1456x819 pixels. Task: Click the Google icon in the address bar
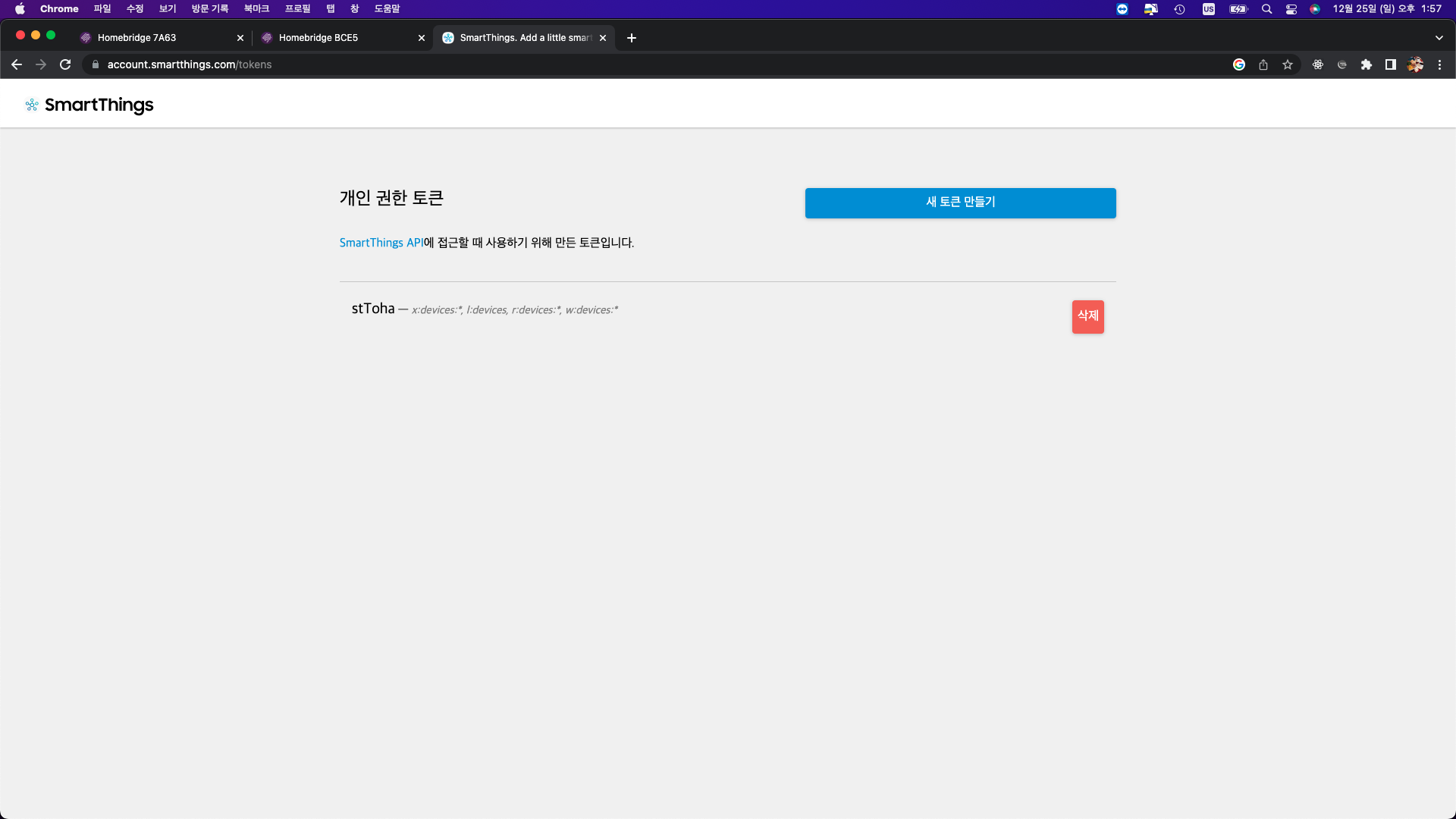click(1239, 64)
